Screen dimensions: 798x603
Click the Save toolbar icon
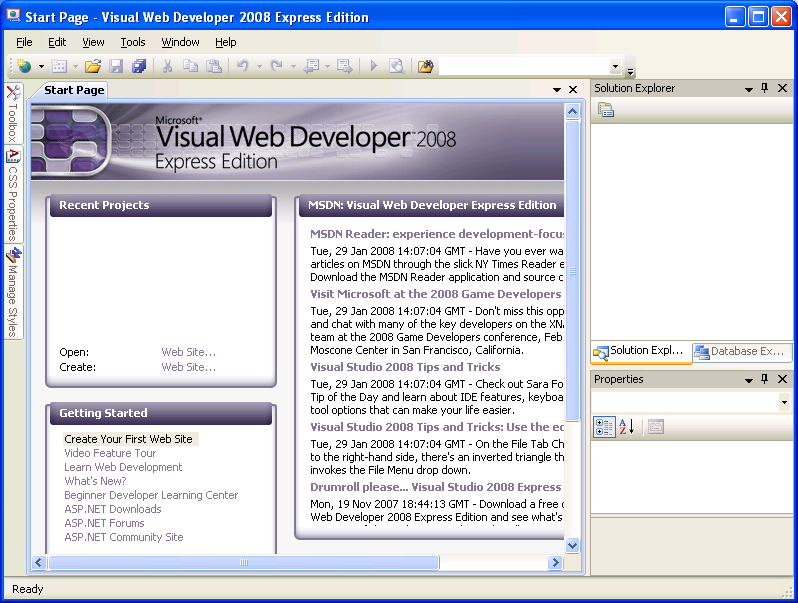(x=116, y=66)
